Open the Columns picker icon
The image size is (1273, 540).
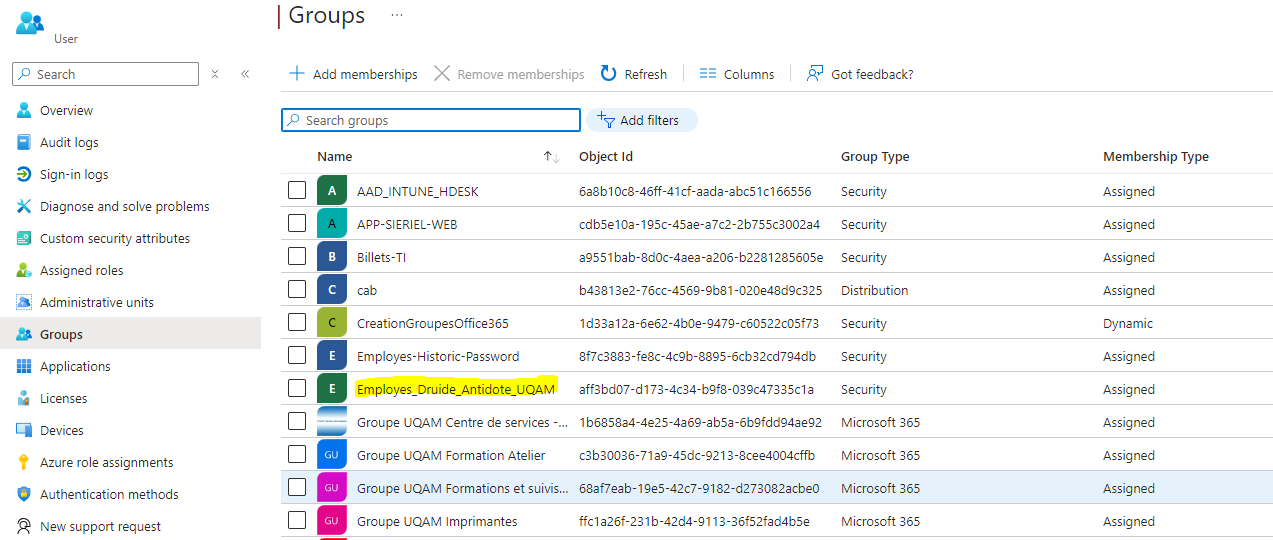pyautogui.click(x=708, y=74)
